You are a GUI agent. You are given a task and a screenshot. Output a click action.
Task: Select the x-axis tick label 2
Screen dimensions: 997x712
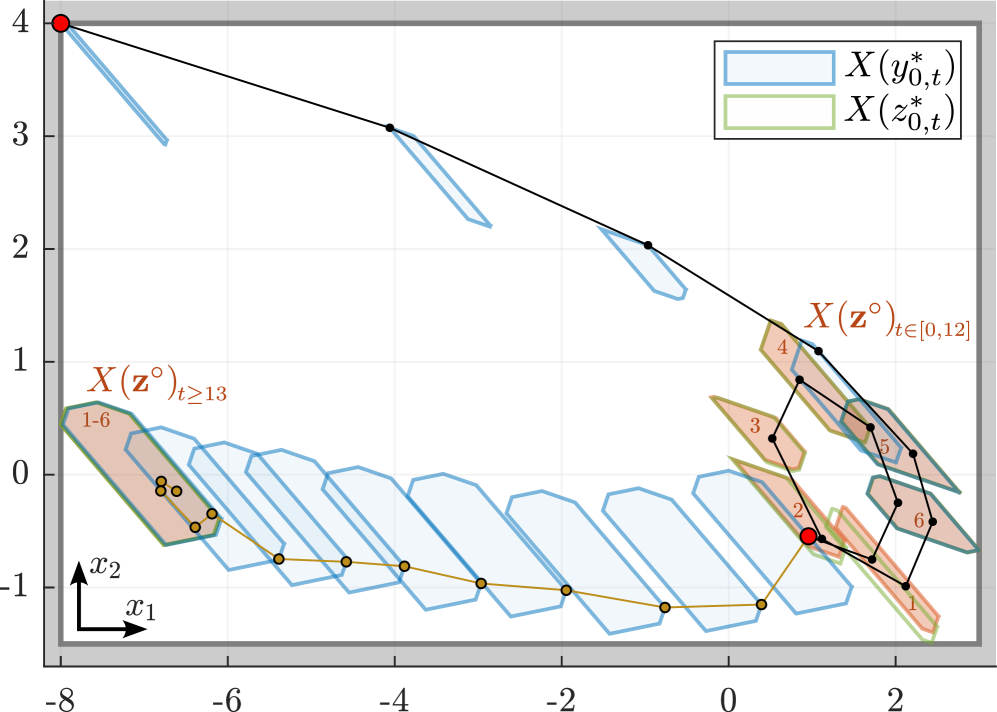coord(895,695)
